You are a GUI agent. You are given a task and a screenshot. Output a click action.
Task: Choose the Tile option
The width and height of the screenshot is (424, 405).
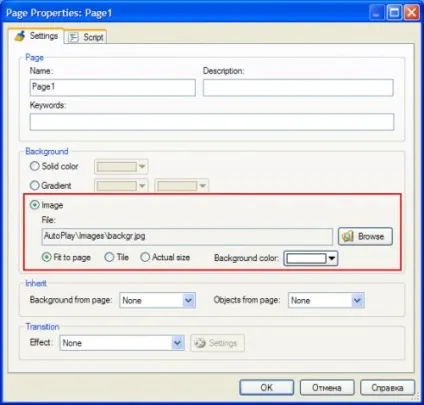pyautogui.click(x=109, y=257)
